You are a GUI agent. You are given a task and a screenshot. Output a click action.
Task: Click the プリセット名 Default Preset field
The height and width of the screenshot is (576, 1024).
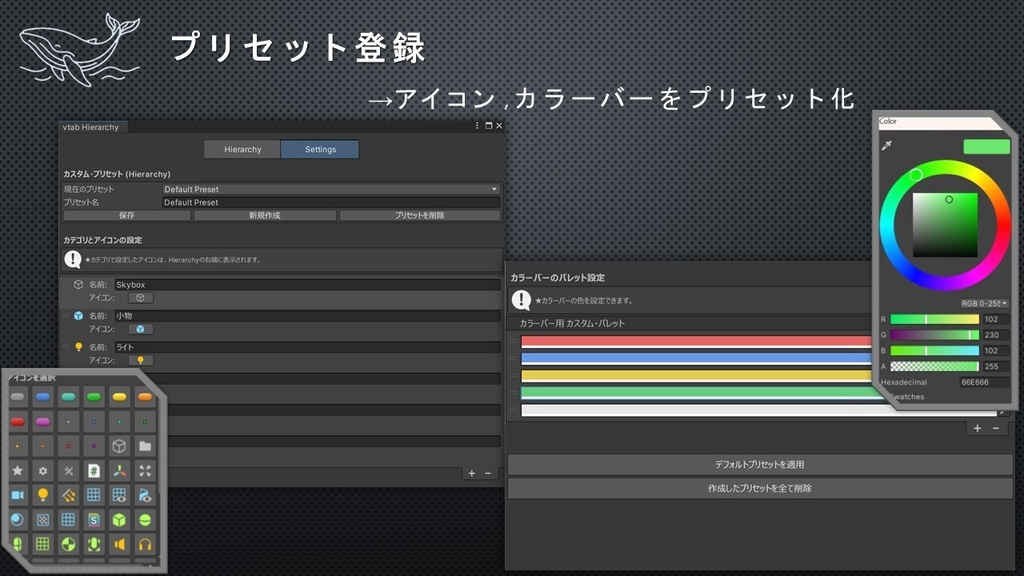331,202
